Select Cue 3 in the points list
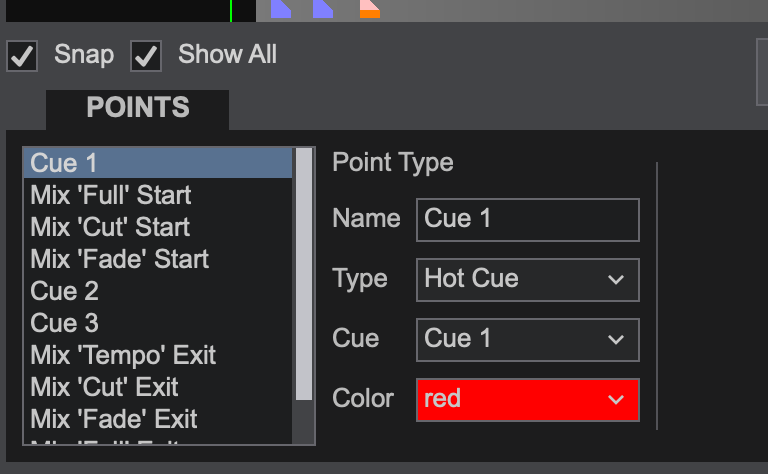Viewport: 768px width, 474px height. (x=158, y=323)
